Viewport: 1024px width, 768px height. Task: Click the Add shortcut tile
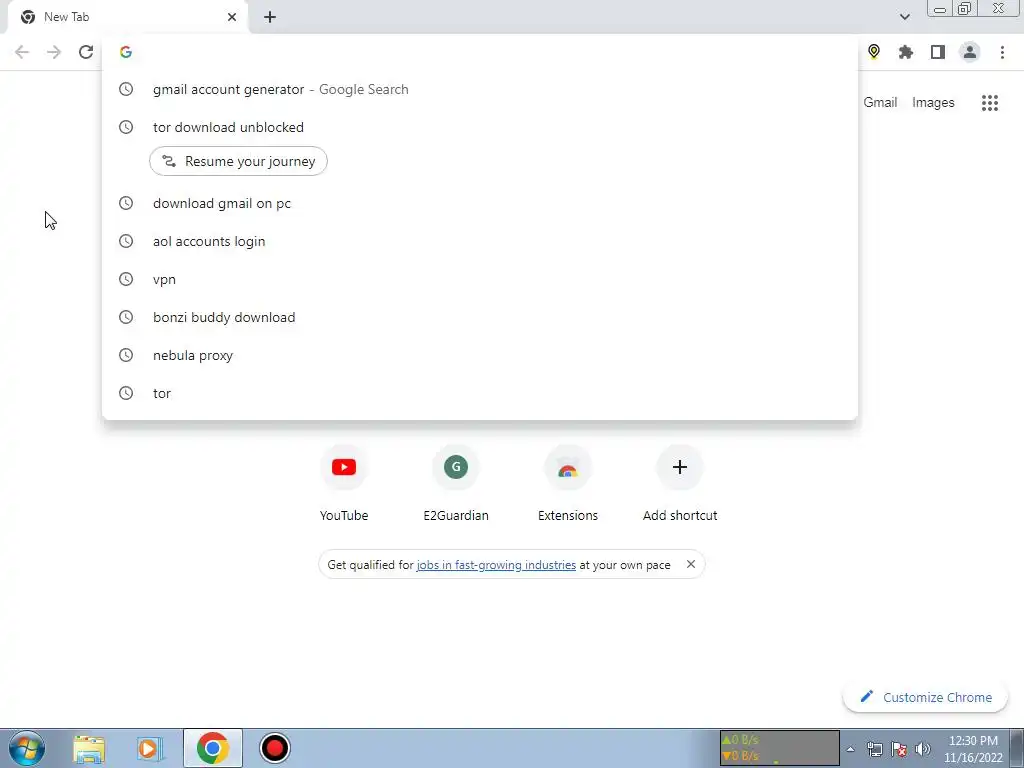coord(680,483)
